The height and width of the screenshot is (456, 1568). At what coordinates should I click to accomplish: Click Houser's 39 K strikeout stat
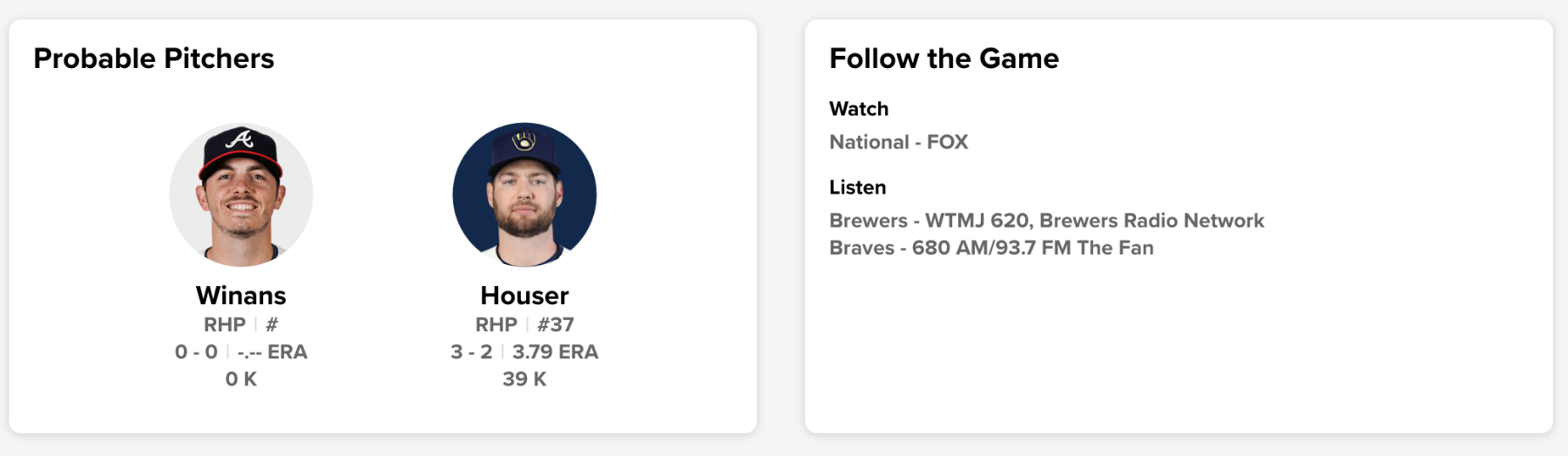(524, 379)
